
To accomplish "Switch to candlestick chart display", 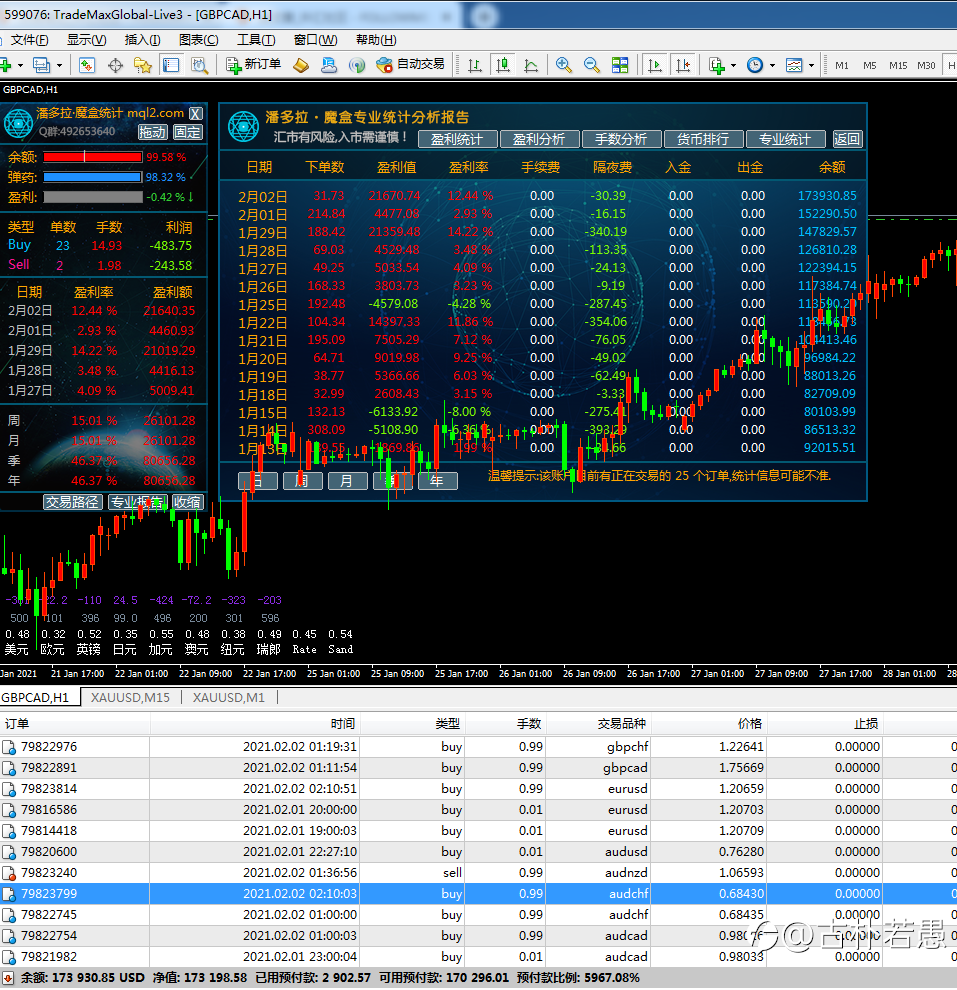I will pyautogui.click(x=502, y=65).
